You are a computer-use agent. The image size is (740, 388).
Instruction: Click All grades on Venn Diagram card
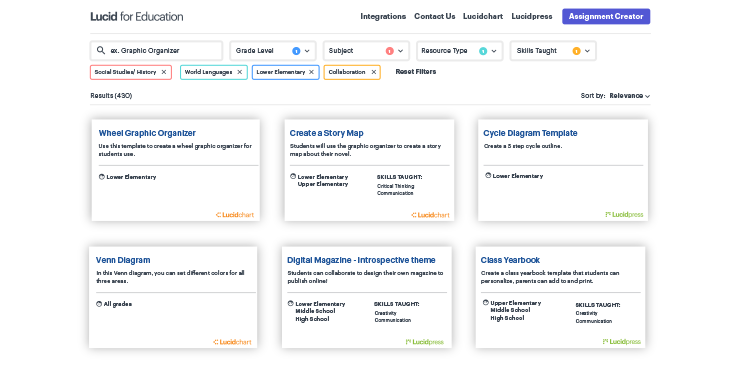click(x=118, y=304)
